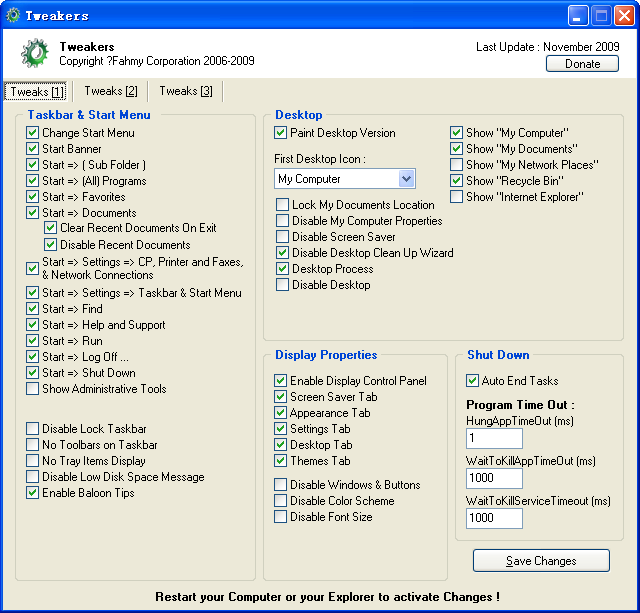This screenshot has width=640, height=613.
Task: Uncheck Themes Tab option
Action: pos(280,461)
